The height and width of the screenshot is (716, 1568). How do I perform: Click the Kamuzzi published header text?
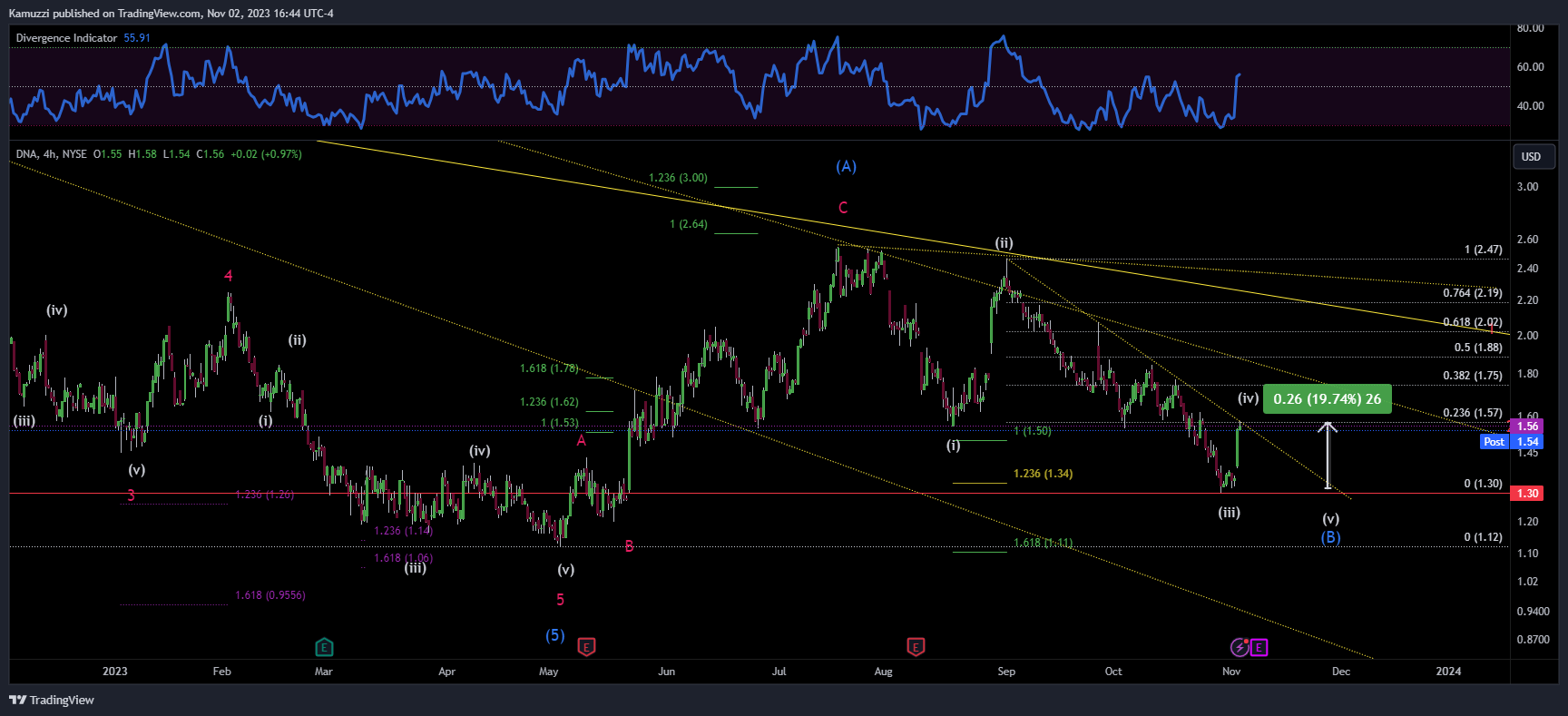pyautogui.click(x=171, y=14)
